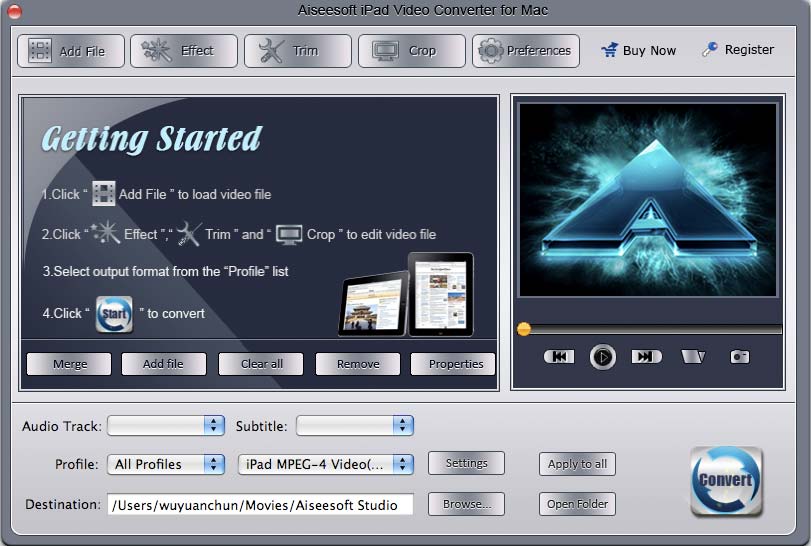Click the Clear all button
The height and width of the screenshot is (546, 811).
tap(262, 364)
